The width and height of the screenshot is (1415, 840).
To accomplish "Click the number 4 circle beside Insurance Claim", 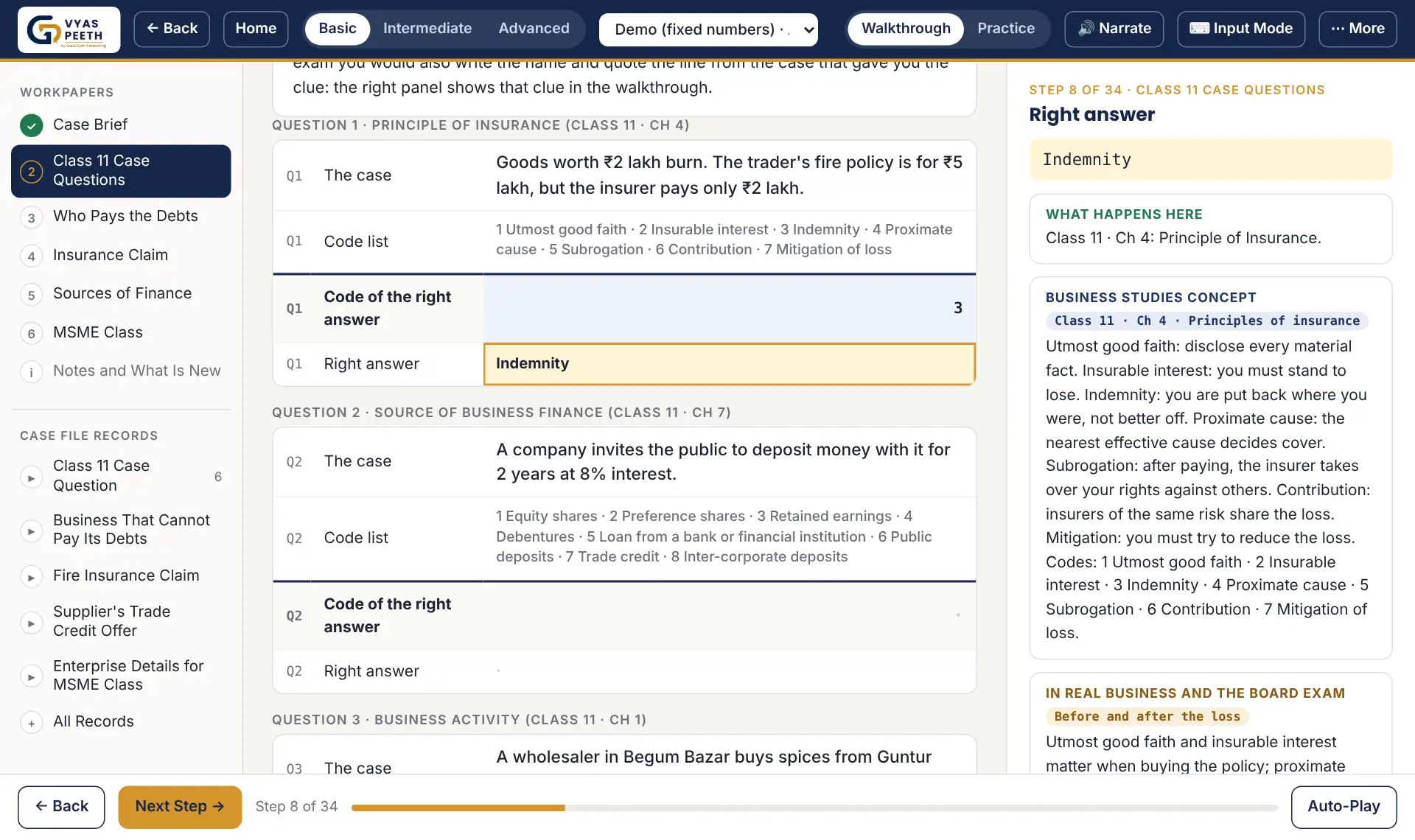I will click(x=31, y=256).
